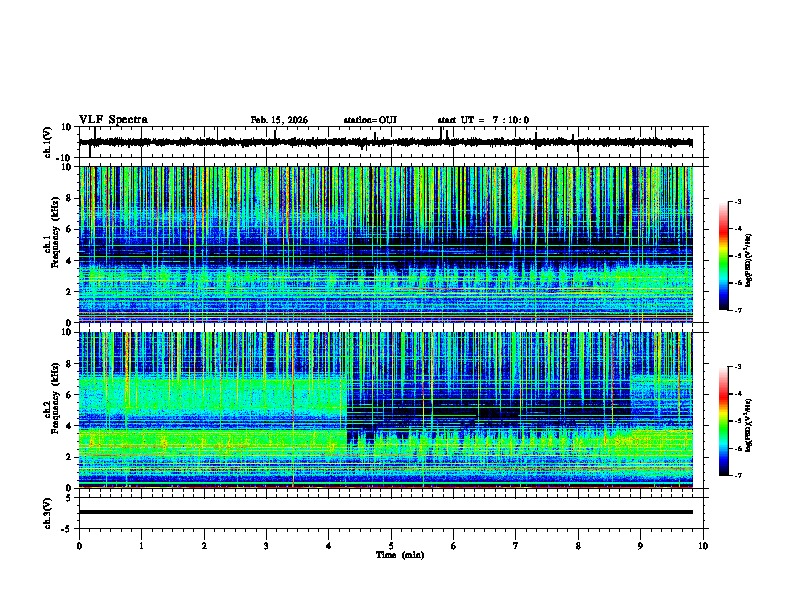Screen dimensions: 792x612
Task: Click the "Time (min)" x-axis label
Action: pyautogui.click(x=400, y=555)
